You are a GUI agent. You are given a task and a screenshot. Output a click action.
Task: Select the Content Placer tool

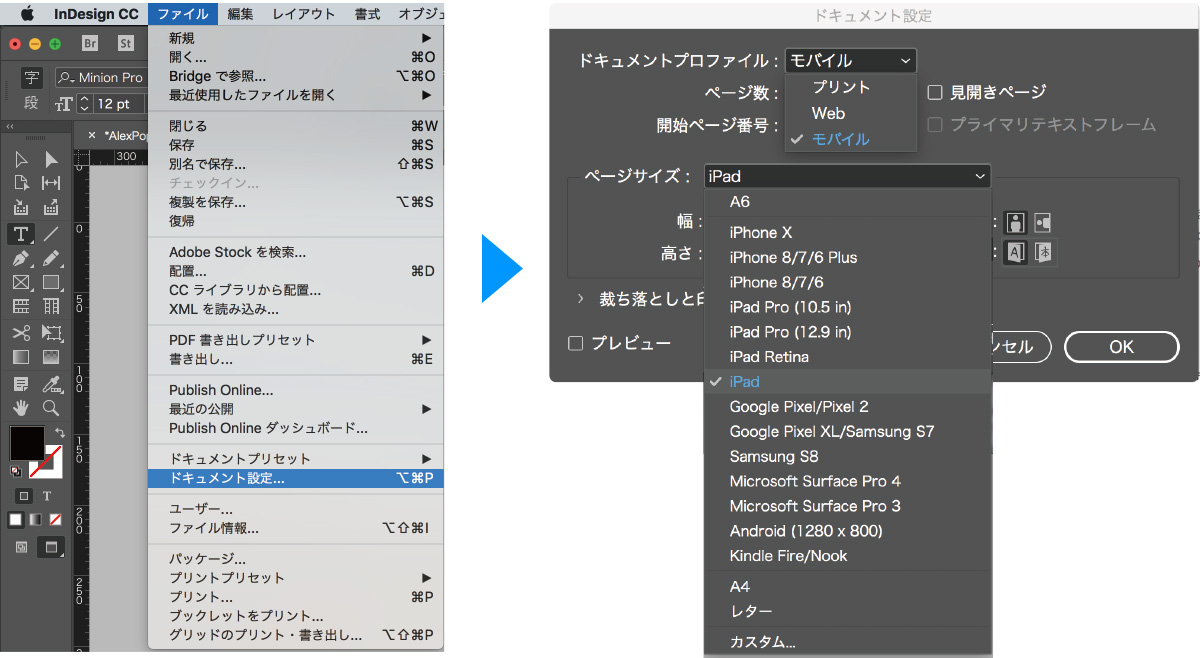51,208
